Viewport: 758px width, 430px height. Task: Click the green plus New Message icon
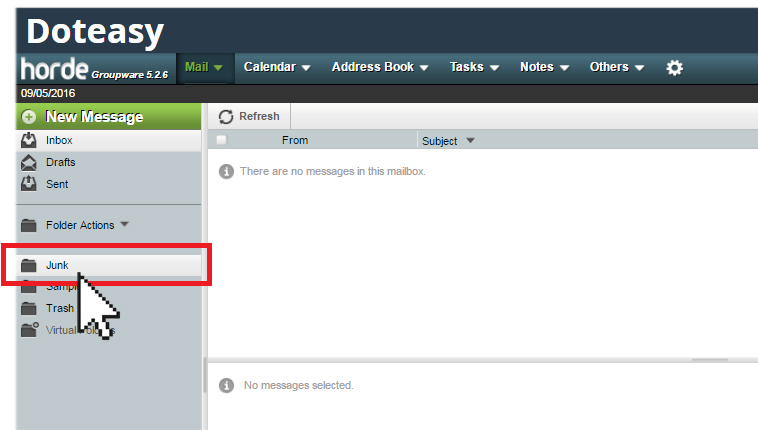29,117
